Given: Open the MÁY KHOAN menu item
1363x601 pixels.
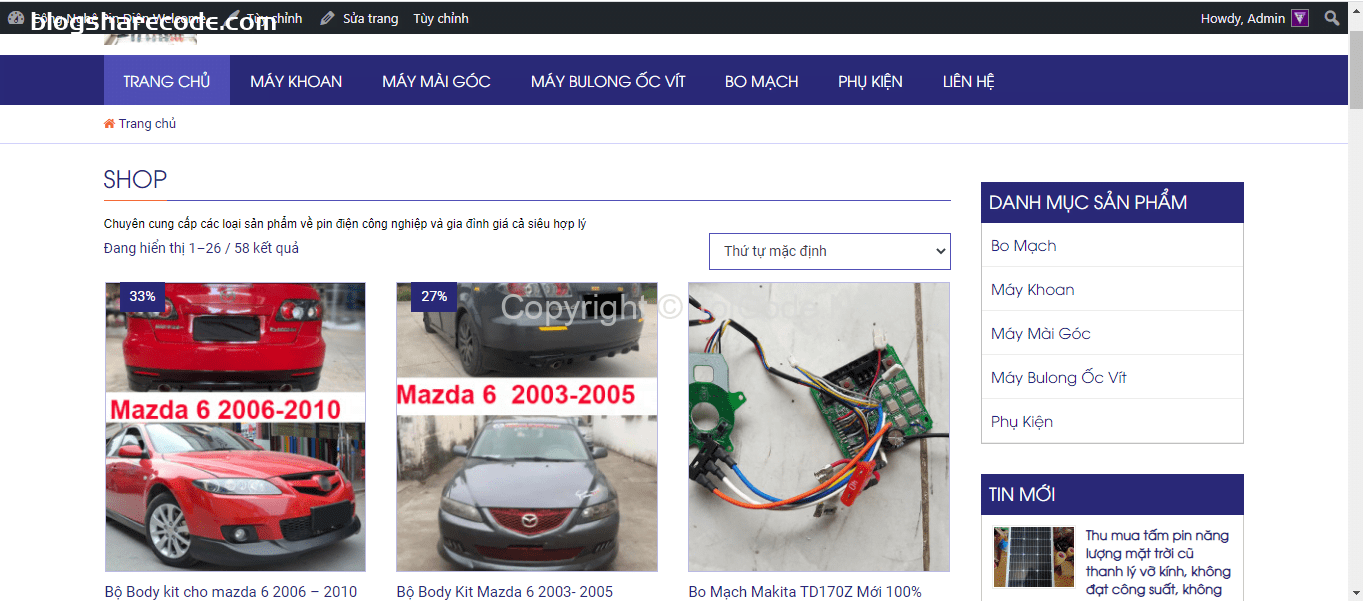Looking at the screenshot, I should tap(296, 81).
